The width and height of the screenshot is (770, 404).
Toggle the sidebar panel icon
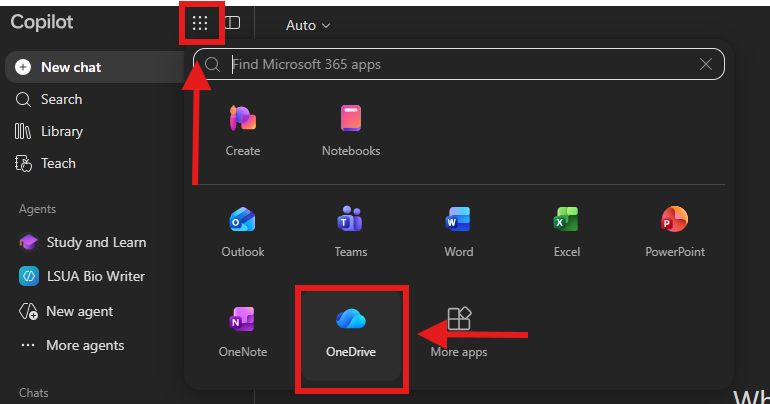coord(233,23)
